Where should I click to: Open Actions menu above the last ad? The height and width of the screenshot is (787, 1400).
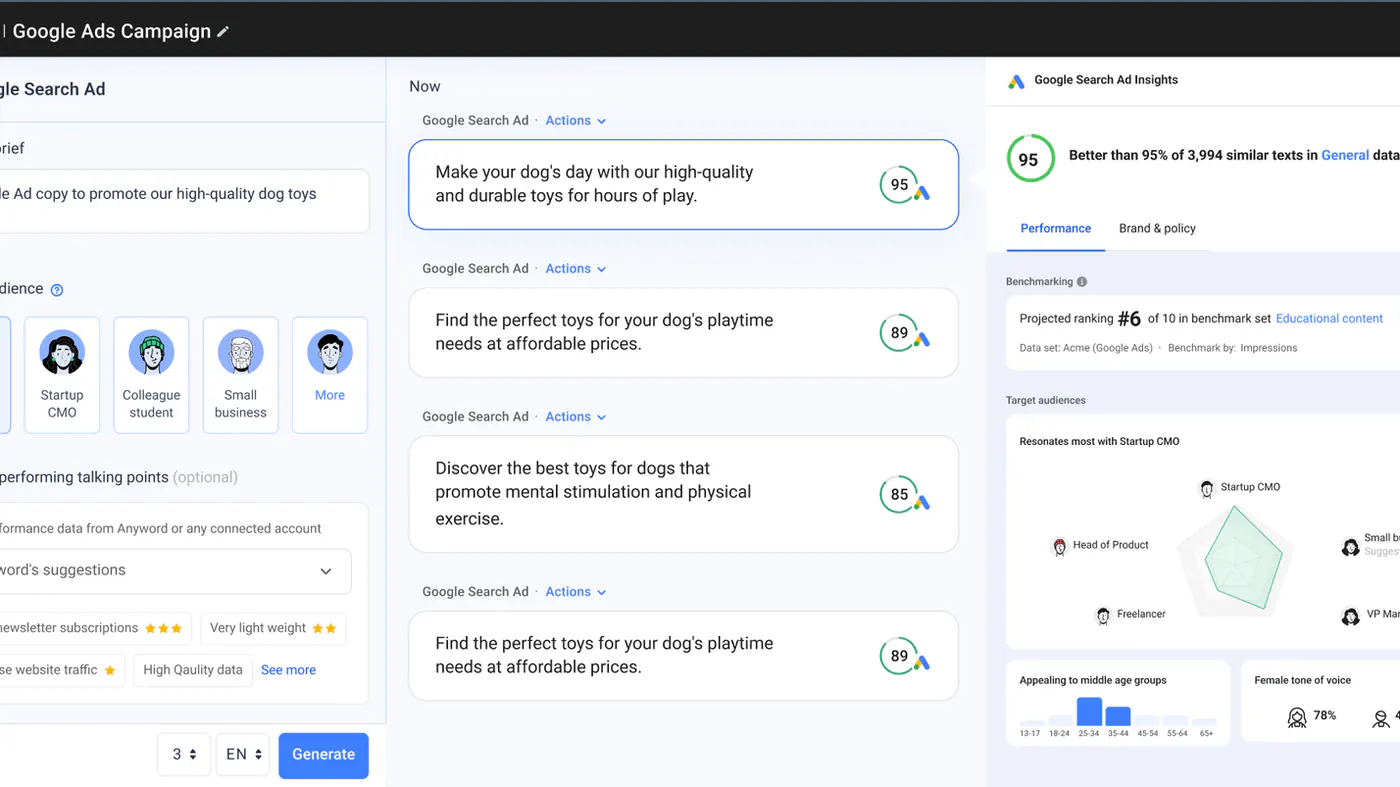pyautogui.click(x=576, y=592)
